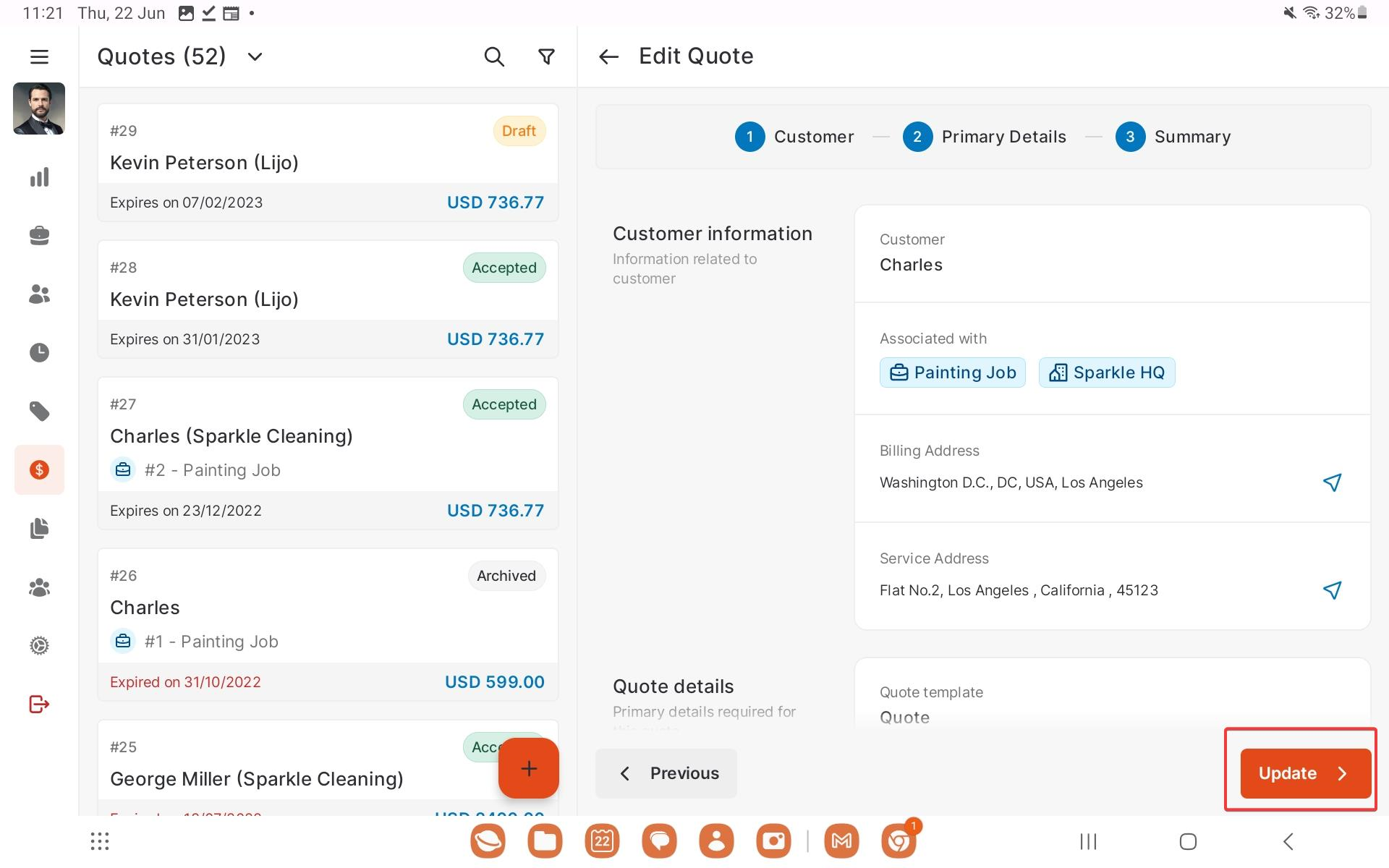Open the timesheet clock sidebar icon
This screenshot has height=868, width=1389.
39,352
